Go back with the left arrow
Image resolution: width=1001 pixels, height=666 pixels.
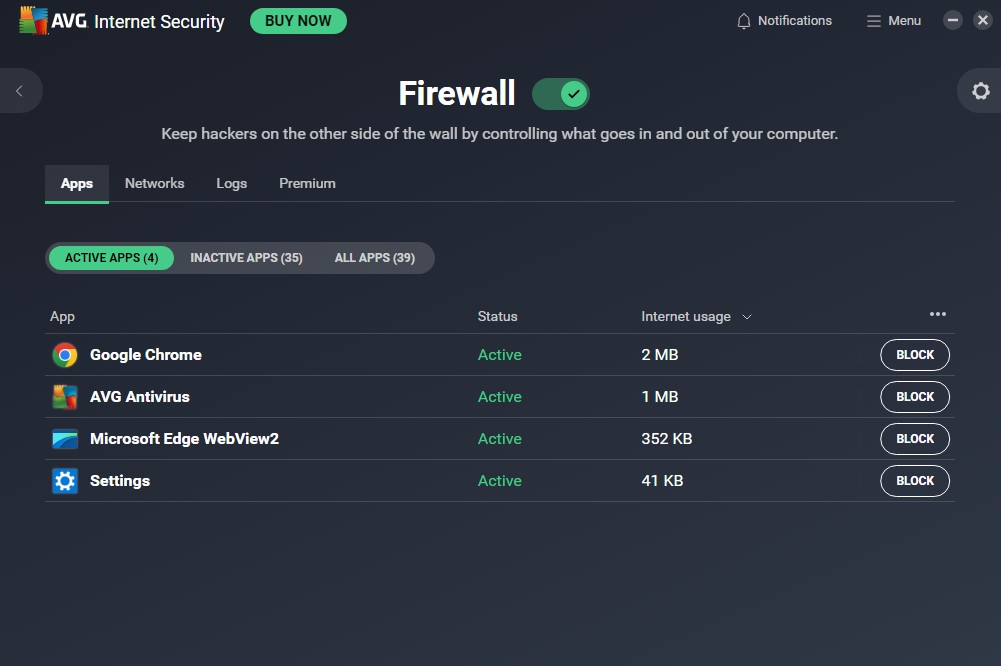point(20,91)
